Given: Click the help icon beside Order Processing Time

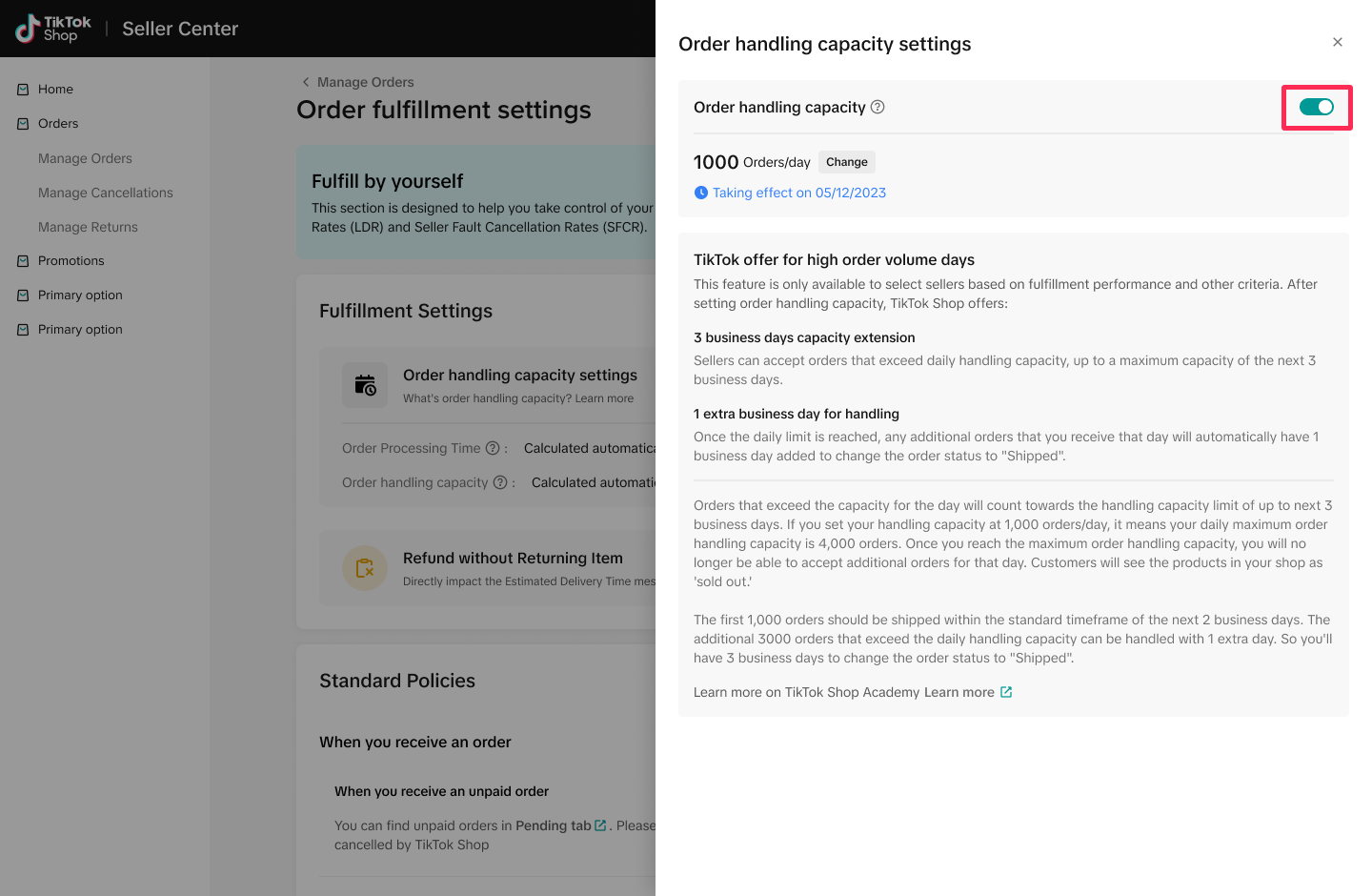Looking at the screenshot, I should (x=493, y=448).
